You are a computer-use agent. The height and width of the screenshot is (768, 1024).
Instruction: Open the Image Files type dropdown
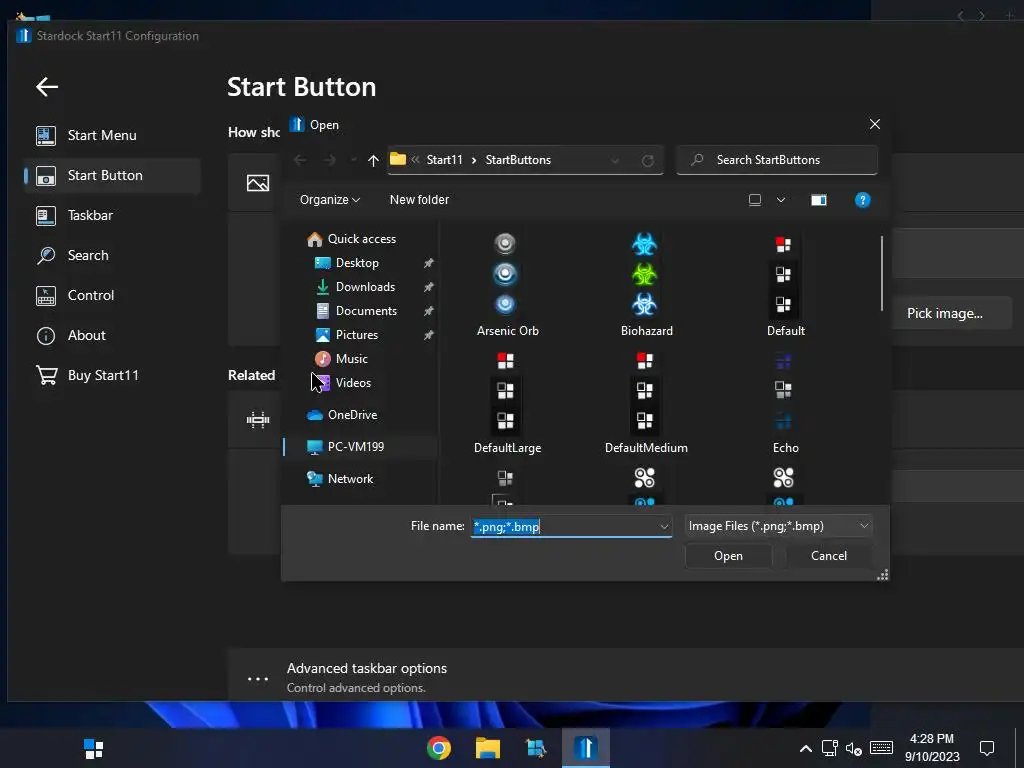point(778,526)
